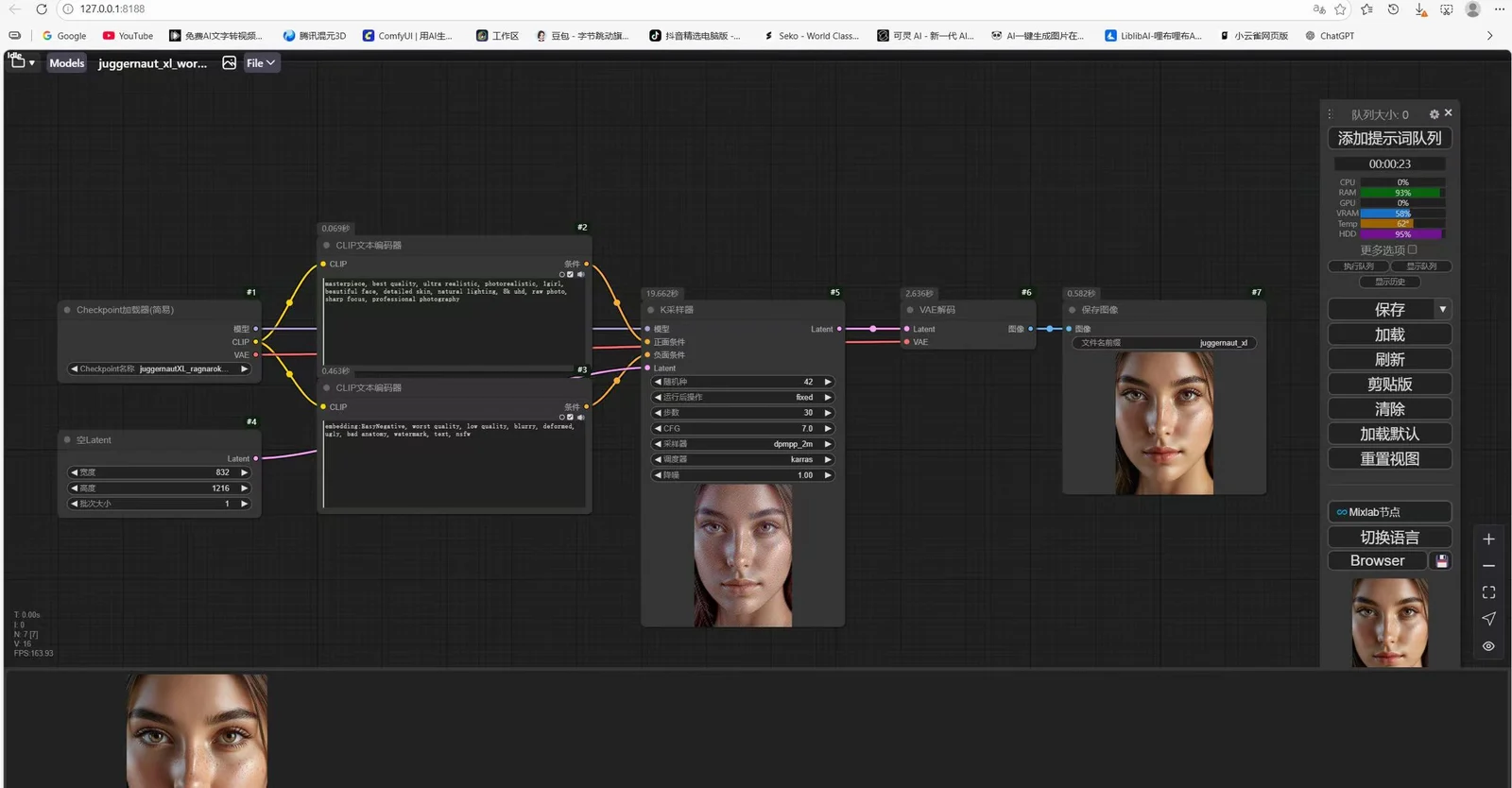Click the image icon next to the File menu
Image resolution: width=1512 pixels, height=788 pixels.
pos(229,62)
